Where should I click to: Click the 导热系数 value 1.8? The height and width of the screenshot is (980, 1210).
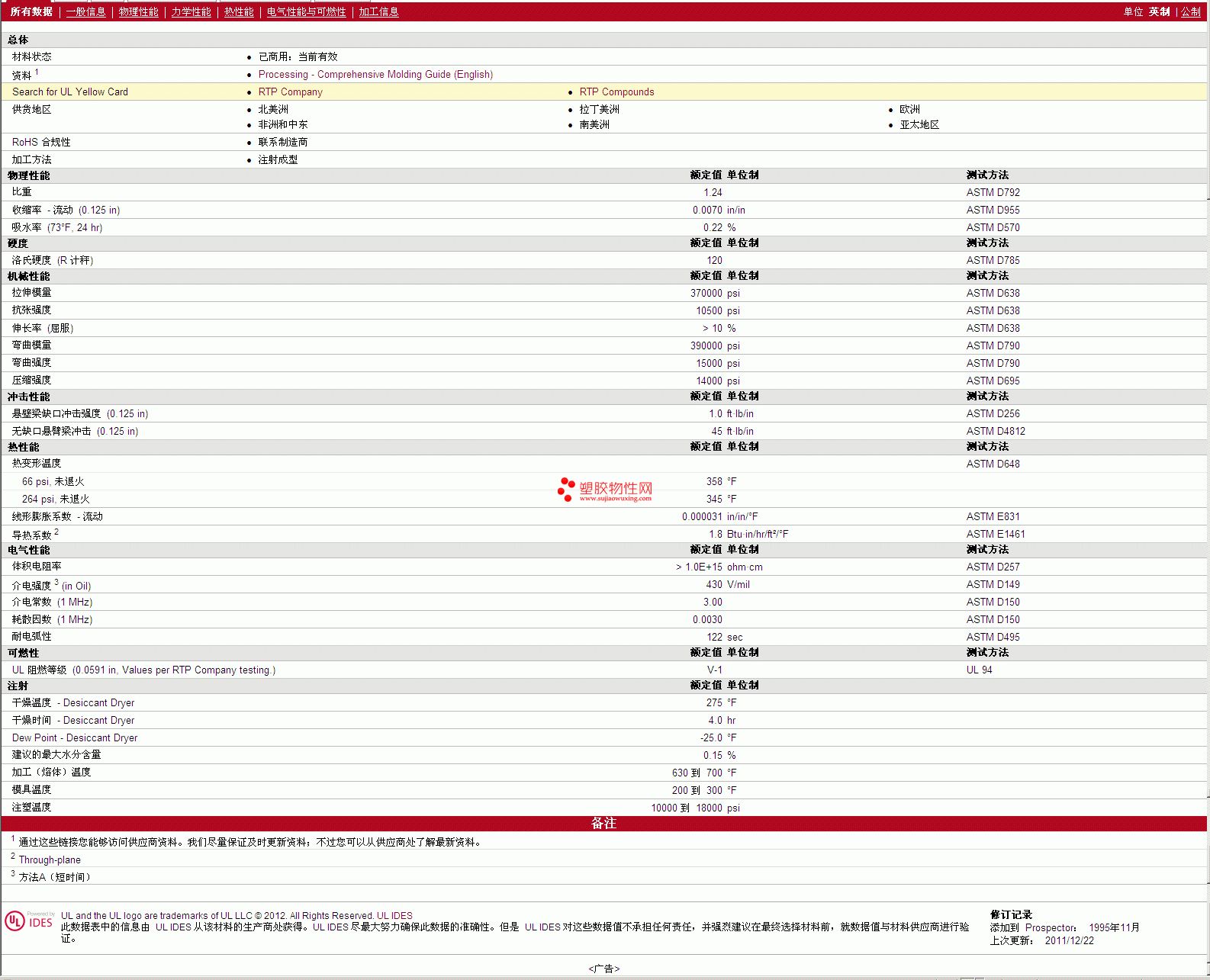point(716,535)
